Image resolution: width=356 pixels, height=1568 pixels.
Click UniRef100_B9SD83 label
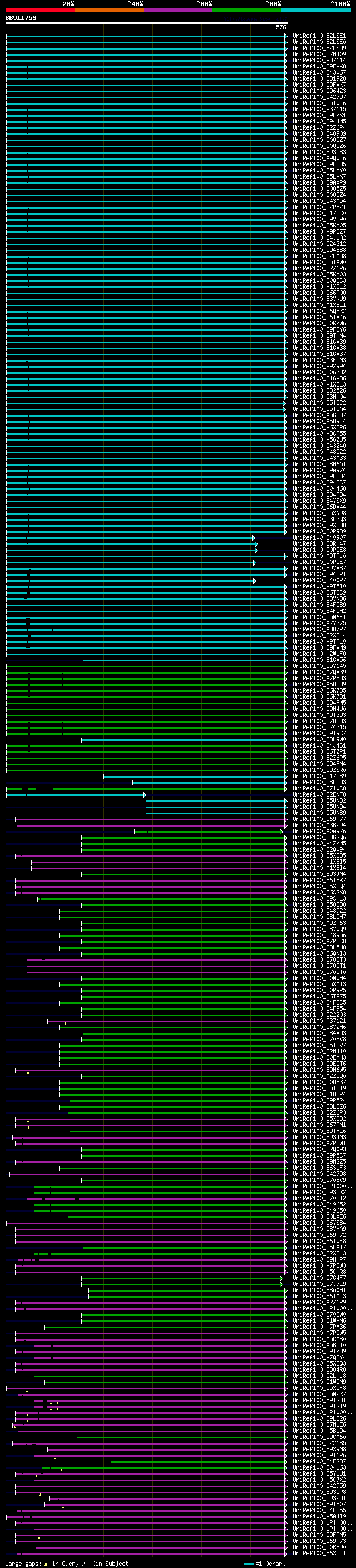[319, 152]
